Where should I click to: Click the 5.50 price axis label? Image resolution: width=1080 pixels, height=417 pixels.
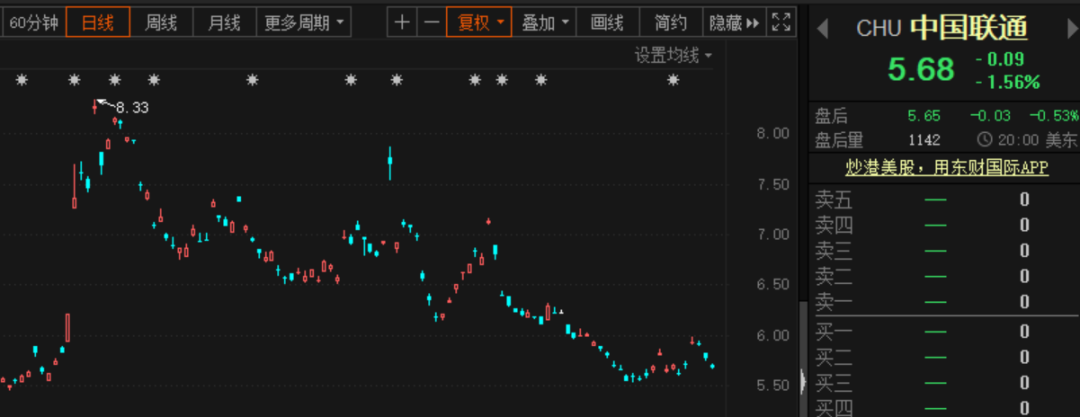click(x=771, y=386)
